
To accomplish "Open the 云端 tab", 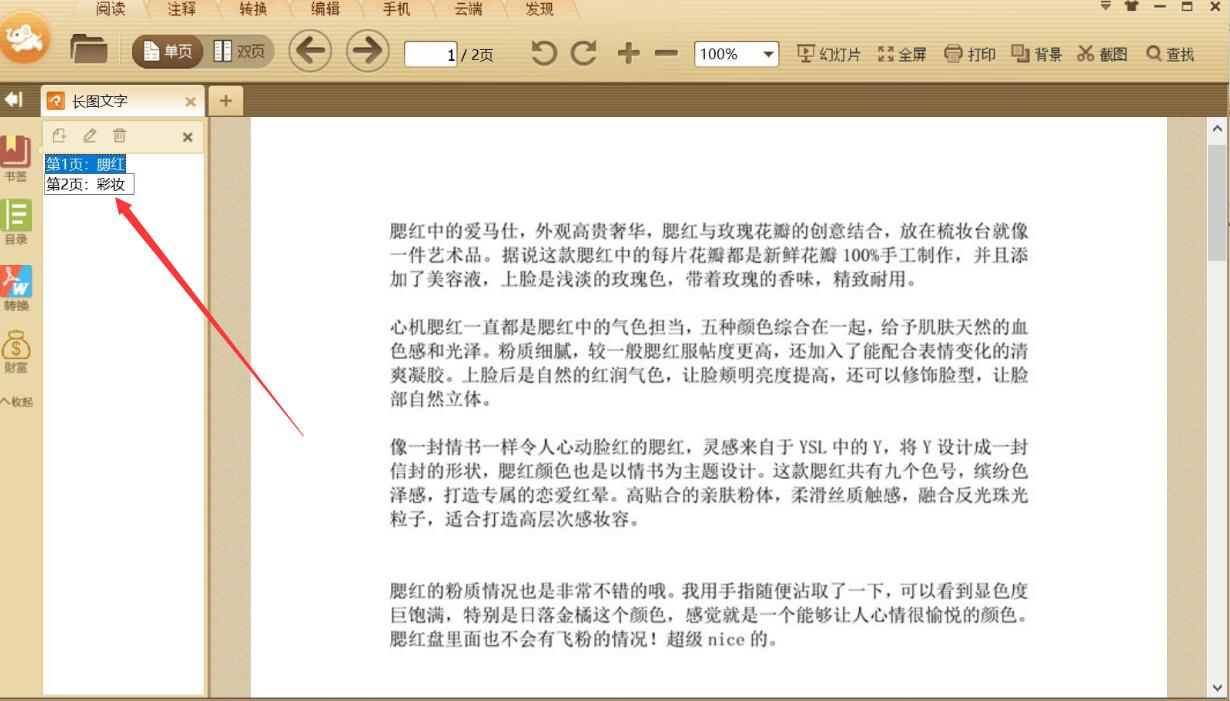I will point(468,9).
